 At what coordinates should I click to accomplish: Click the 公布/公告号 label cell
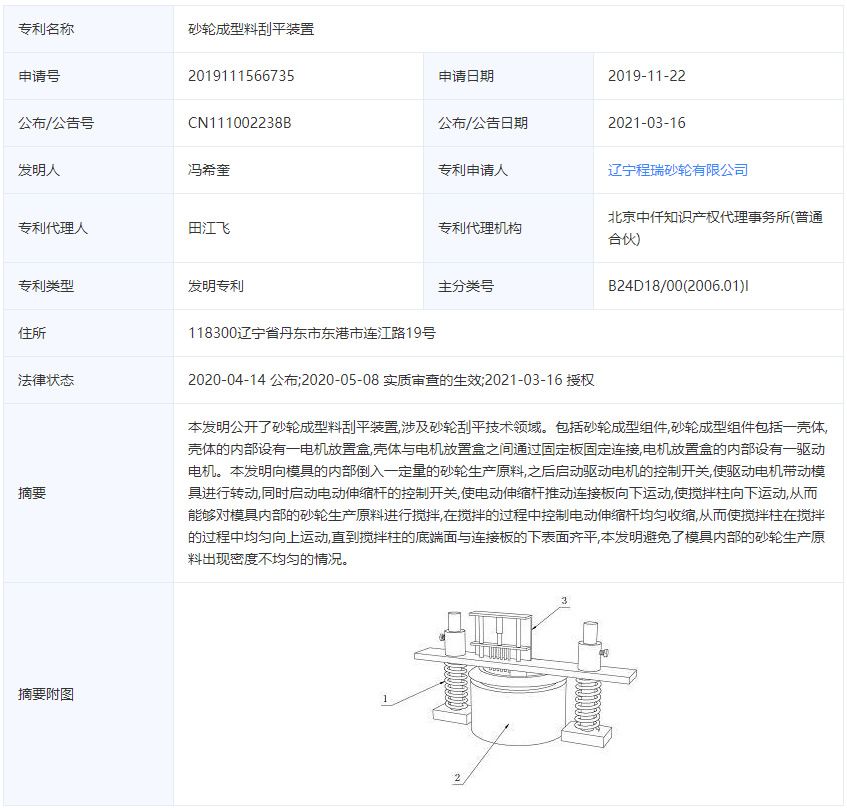[x=89, y=123]
